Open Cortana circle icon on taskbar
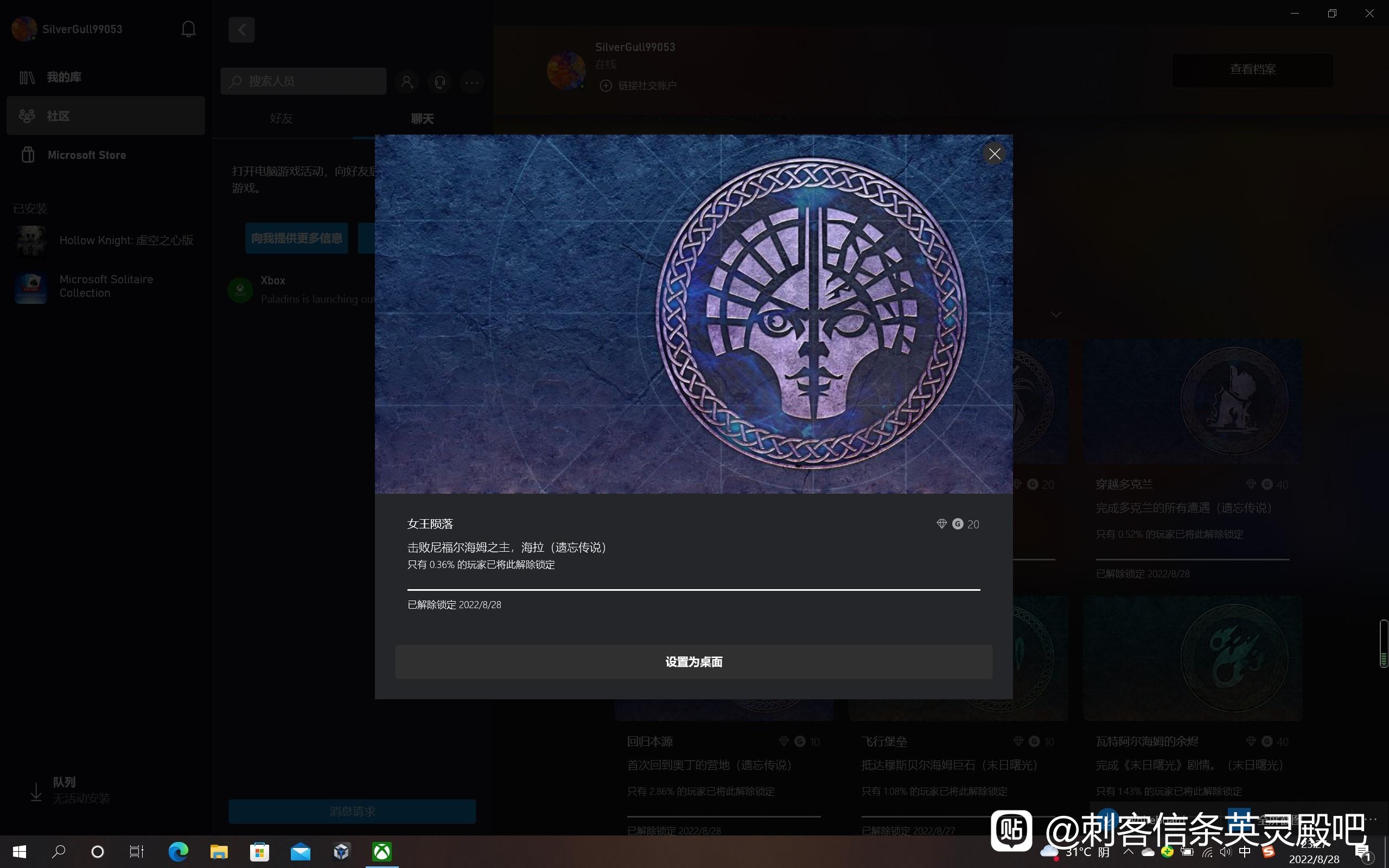Image resolution: width=1389 pixels, height=868 pixels. click(x=98, y=852)
